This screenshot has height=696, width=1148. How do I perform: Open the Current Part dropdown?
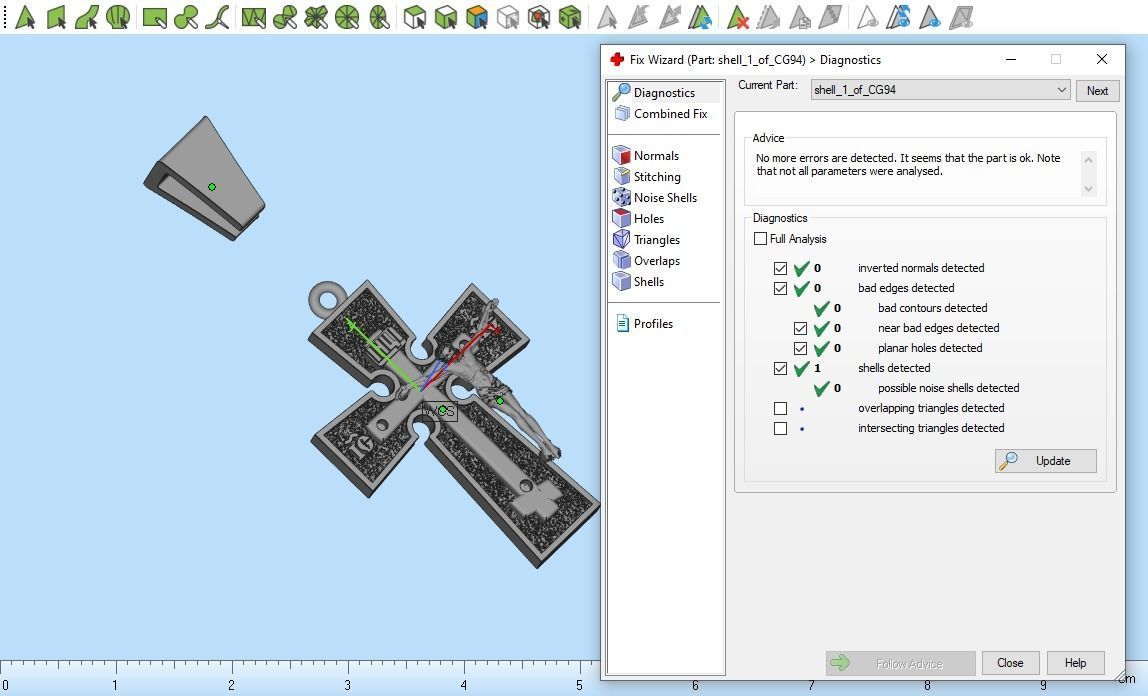(x=940, y=90)
